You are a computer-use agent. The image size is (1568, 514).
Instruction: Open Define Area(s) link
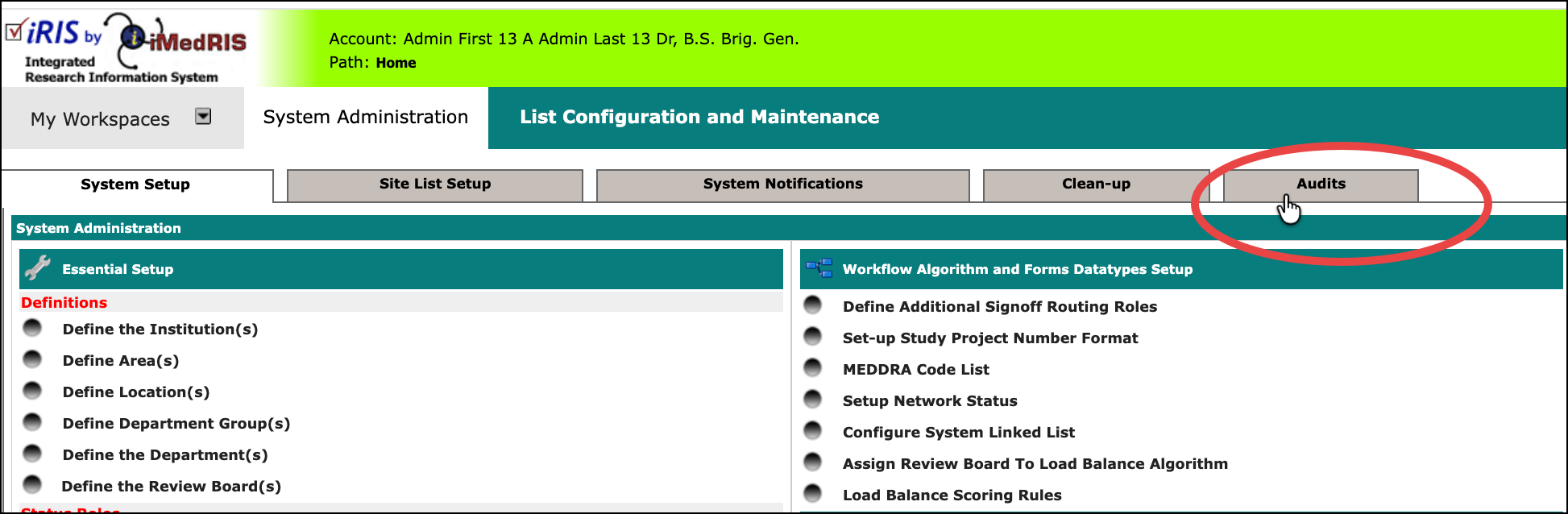(121, 361)
